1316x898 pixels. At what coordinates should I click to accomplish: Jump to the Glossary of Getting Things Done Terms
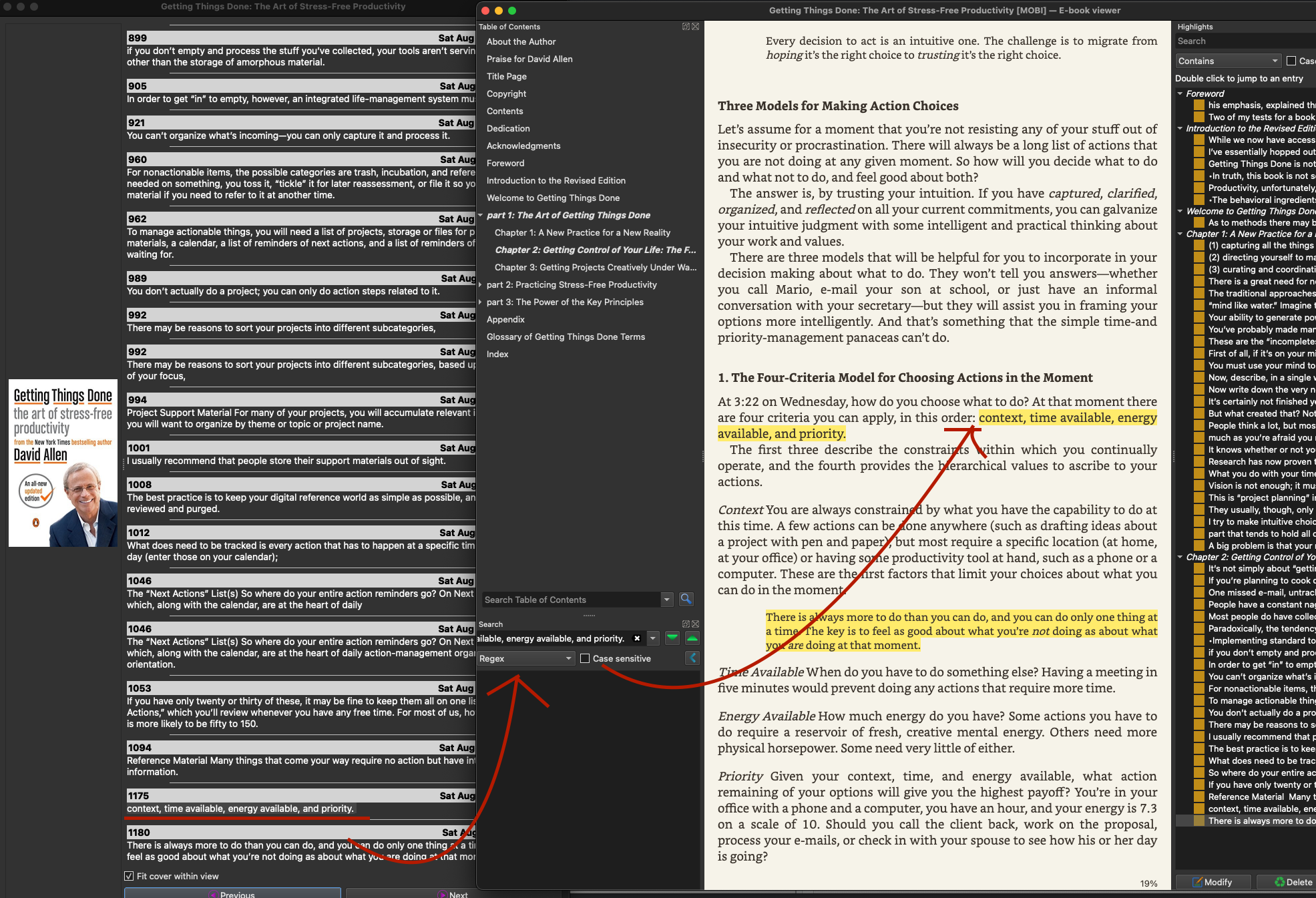coord(566,336)
